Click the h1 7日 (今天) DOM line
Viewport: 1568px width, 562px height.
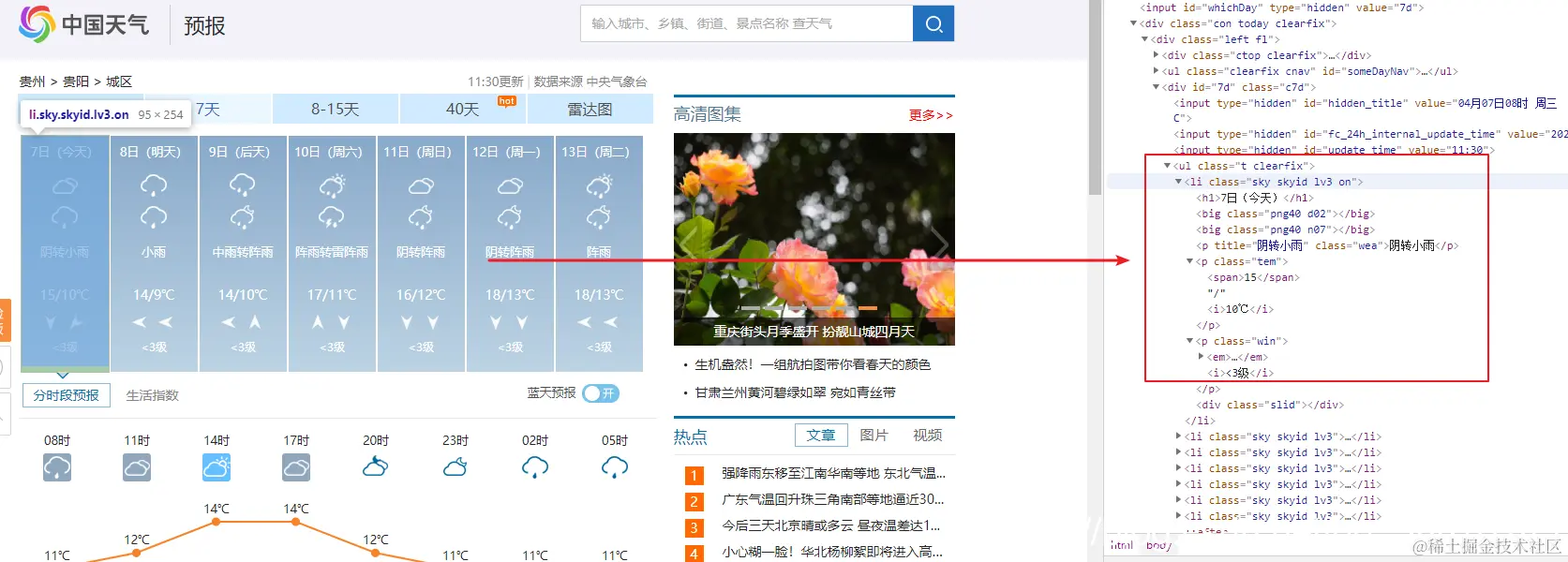(x=1255, y=198)
